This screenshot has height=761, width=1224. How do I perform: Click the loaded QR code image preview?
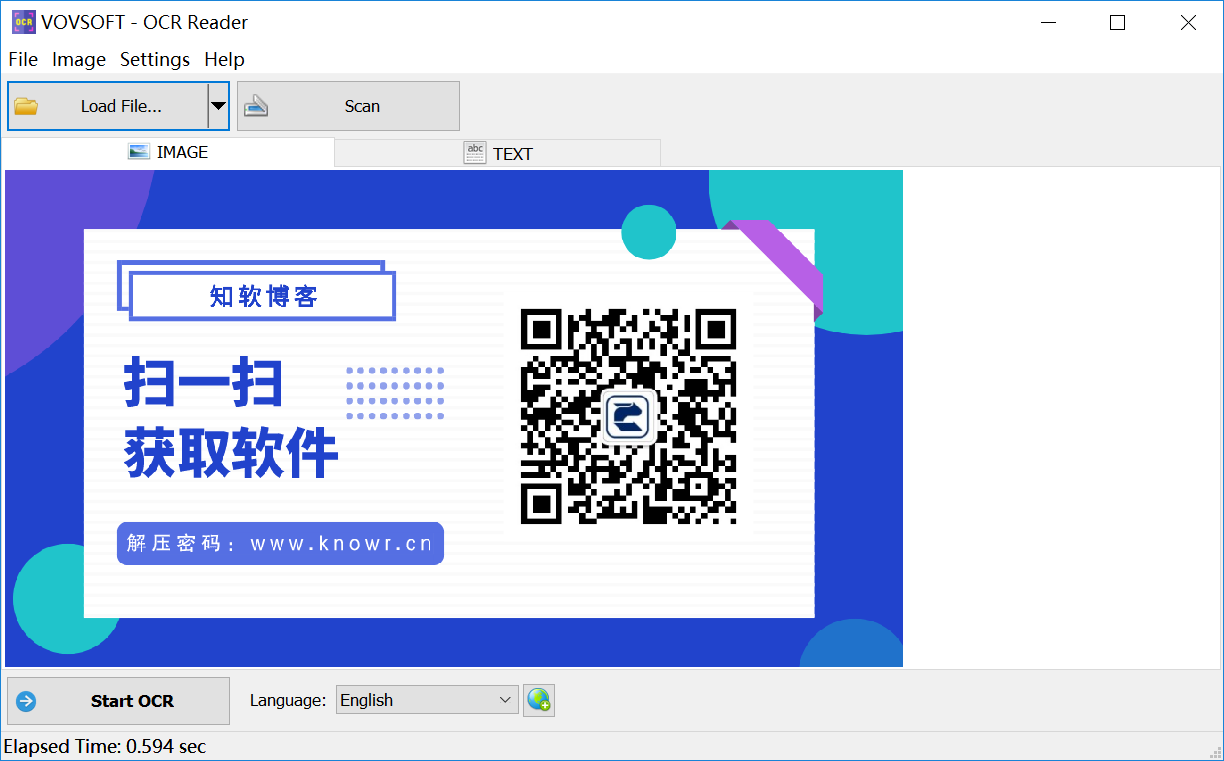pos(454,418)
